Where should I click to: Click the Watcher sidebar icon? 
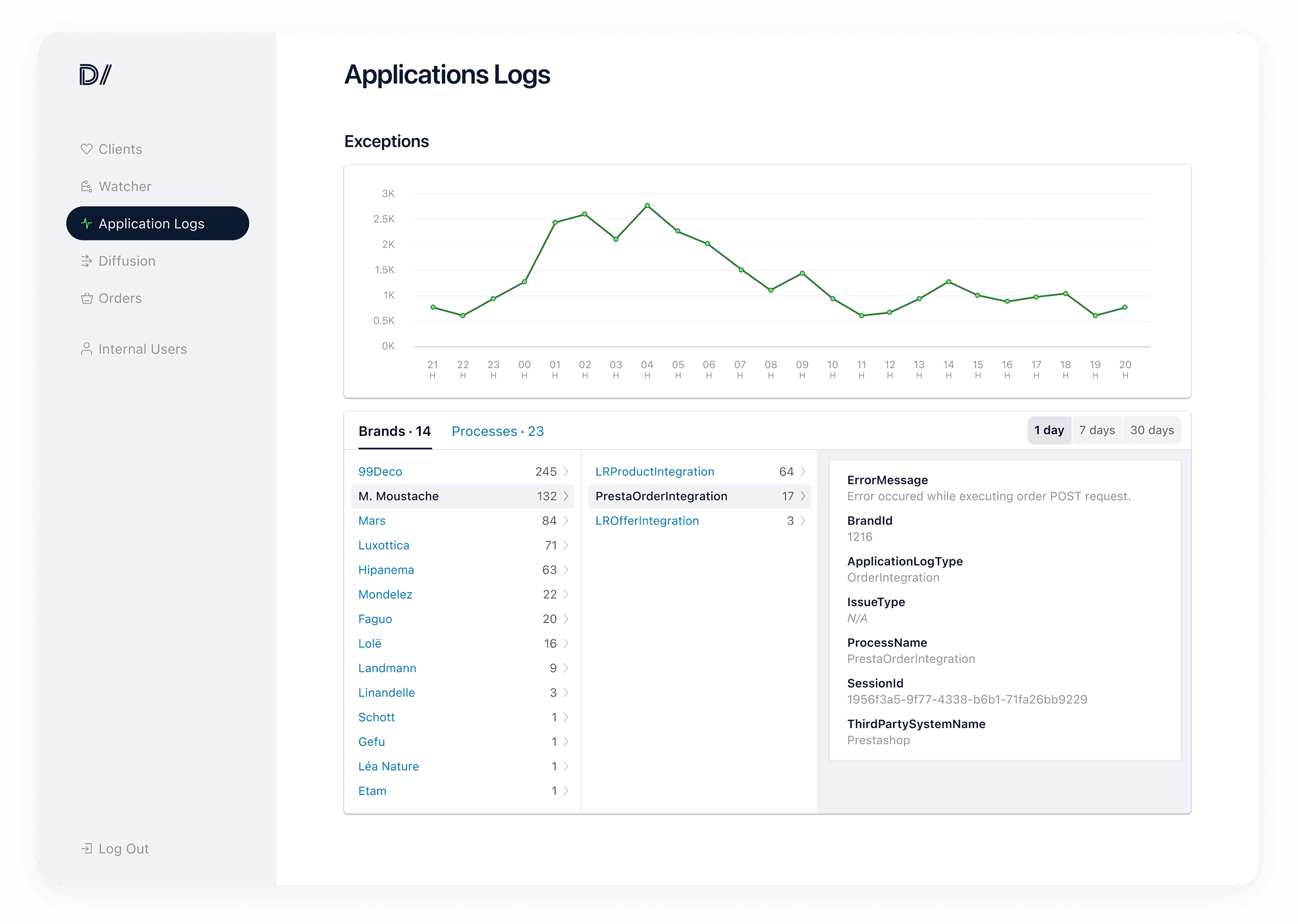(x=87, y=187)
